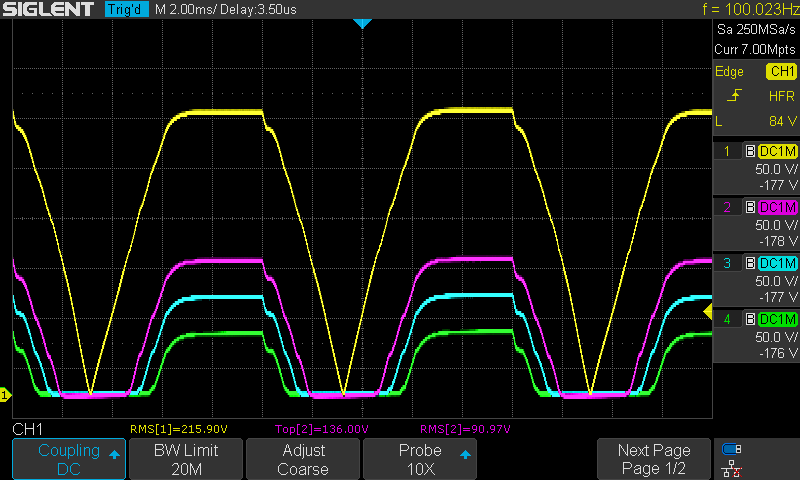The height and width of the screenshot is (480, 800).
Task: Click the CH1 menu title label
Action: [x=28, y=429]
